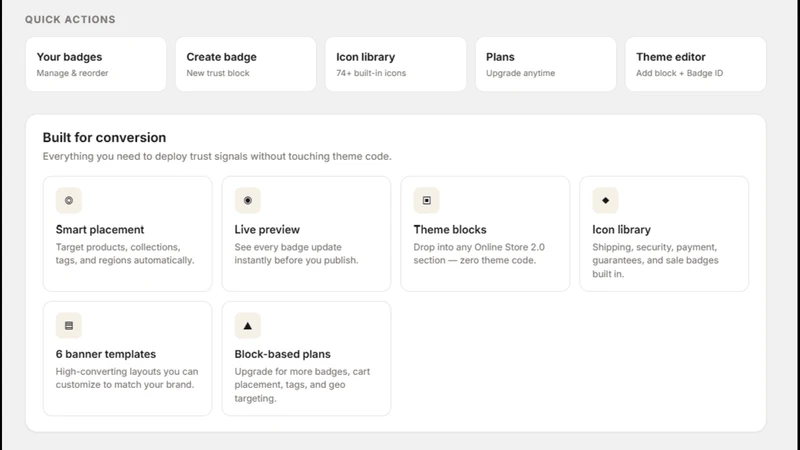Click the 'See every badge update' description

coord(296,254)
